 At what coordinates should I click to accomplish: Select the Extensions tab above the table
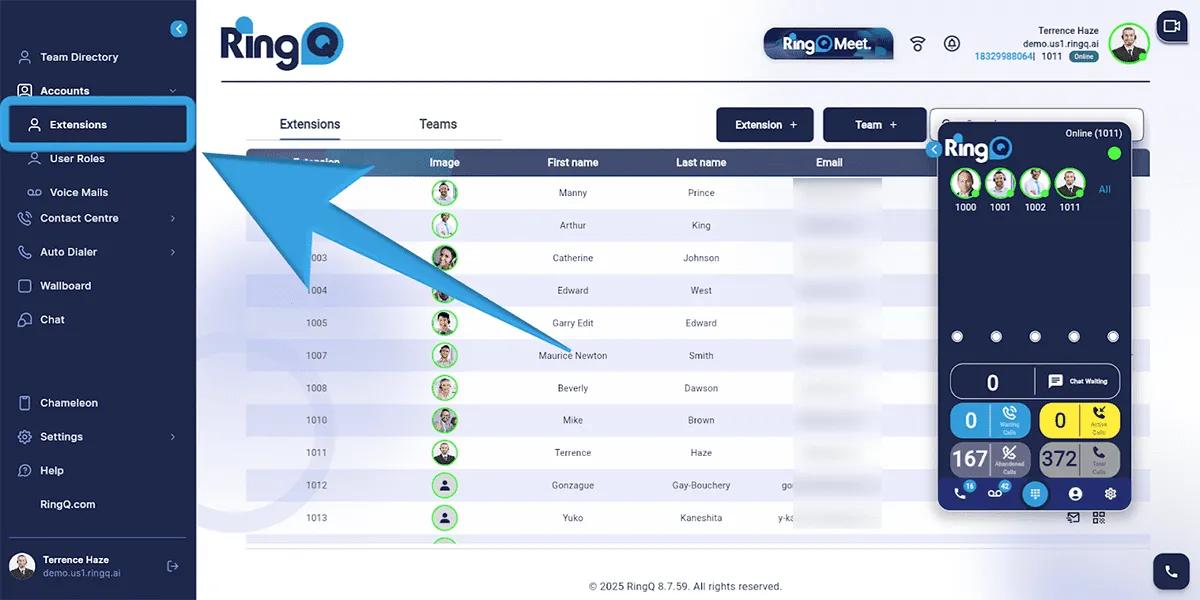click(x=310, y=124)
